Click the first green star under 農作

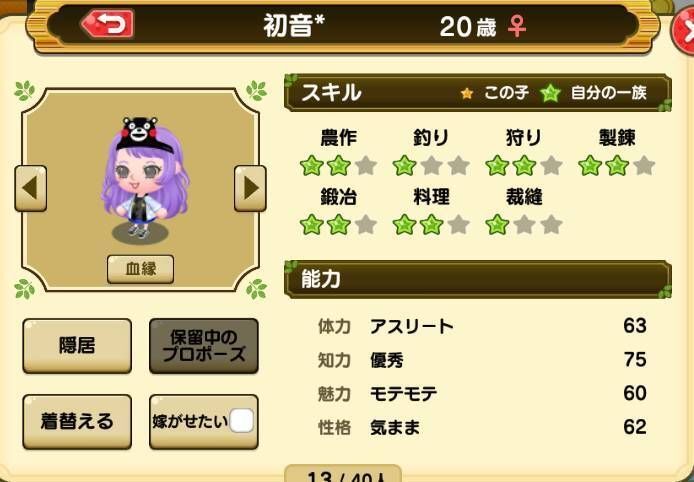[x=311, y=166]
